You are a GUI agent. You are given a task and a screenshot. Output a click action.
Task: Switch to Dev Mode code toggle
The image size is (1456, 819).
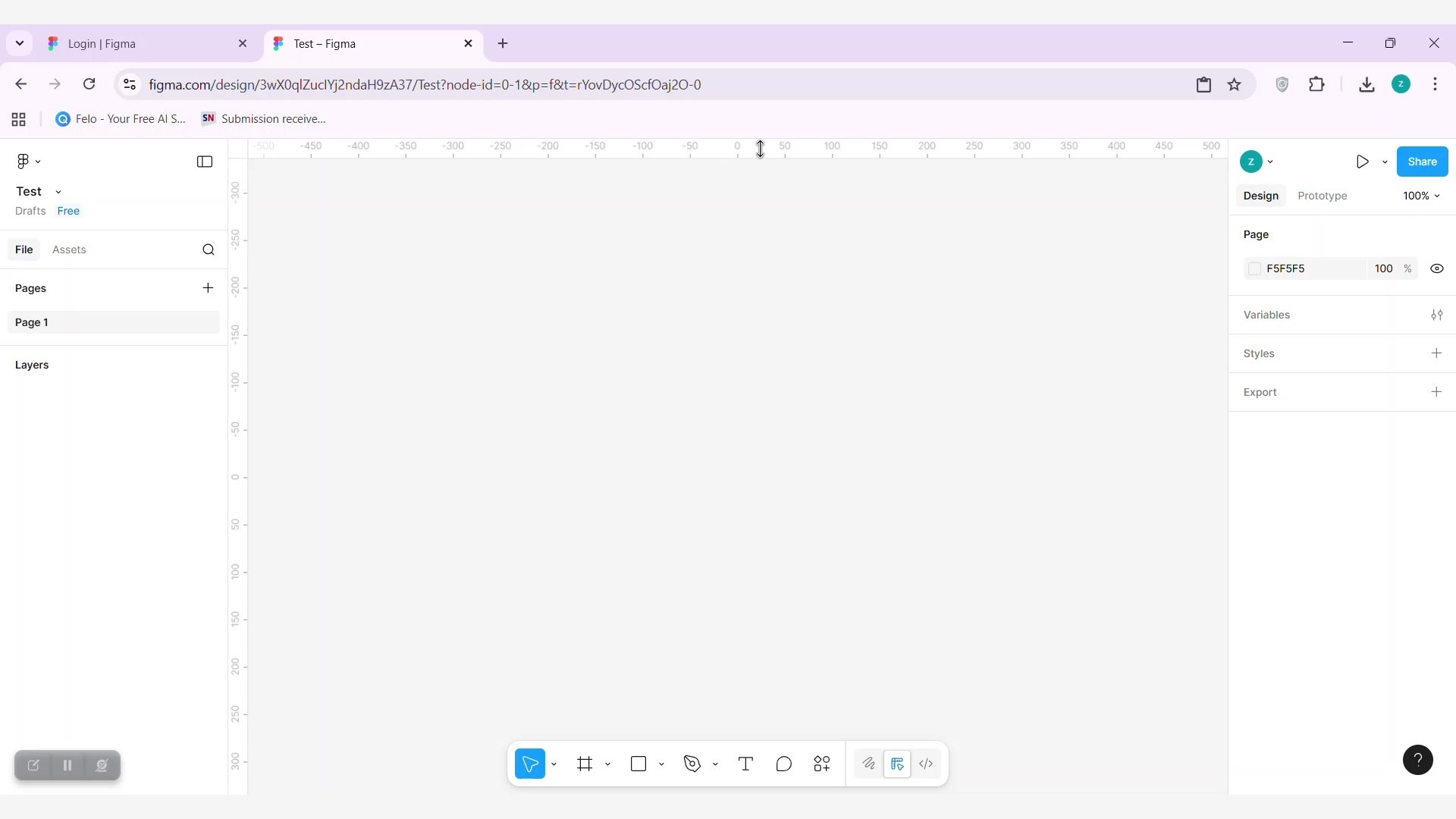coord(926,764)
